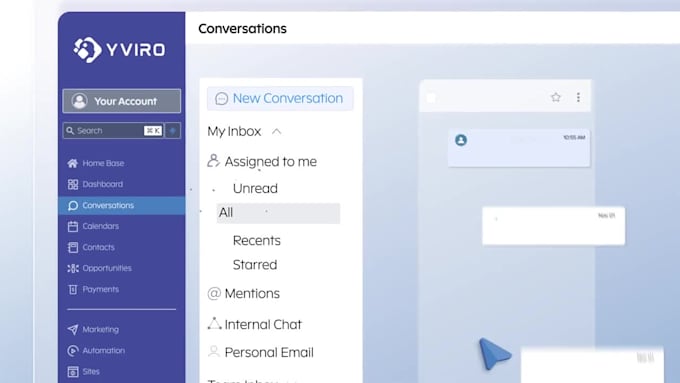
Task: Click the My Inbox heading
Action: click(x=234, y=131)
